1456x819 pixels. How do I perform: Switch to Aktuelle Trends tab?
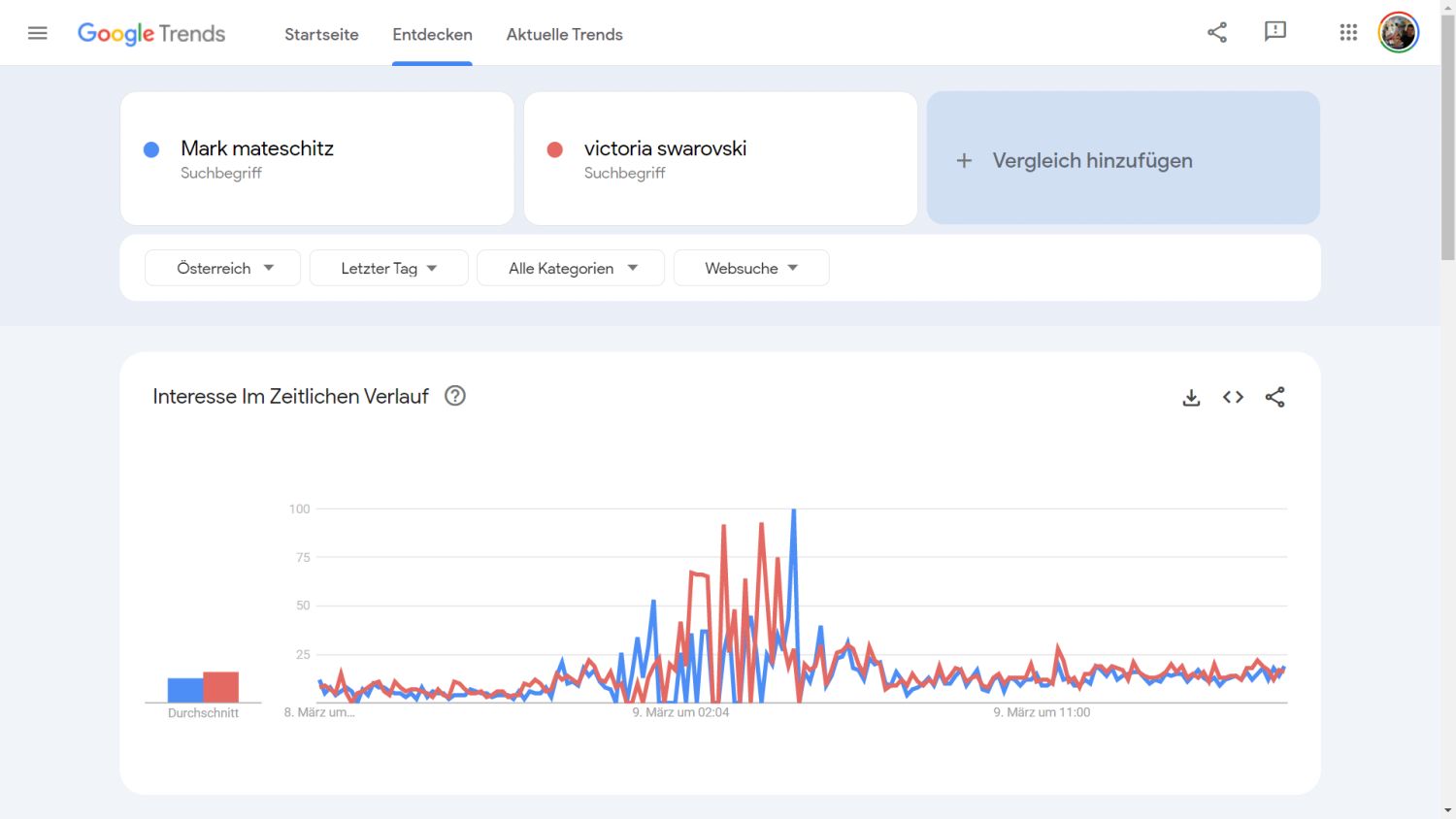pyautogui.click(x=564, y=34)
